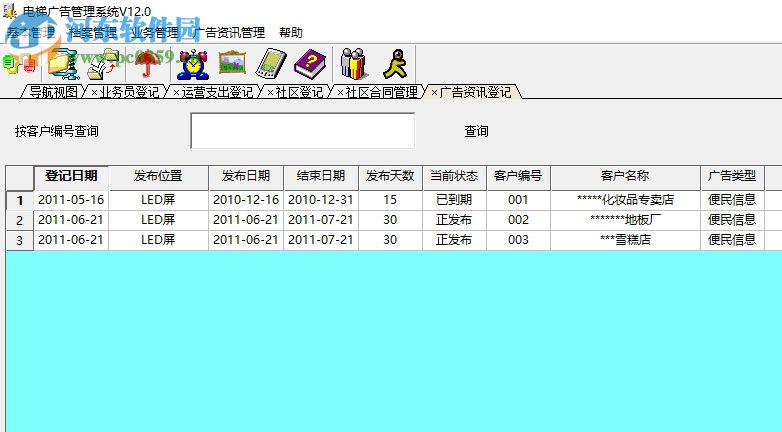Click the ***雪糕店 customer name cell

coord(625,240)
